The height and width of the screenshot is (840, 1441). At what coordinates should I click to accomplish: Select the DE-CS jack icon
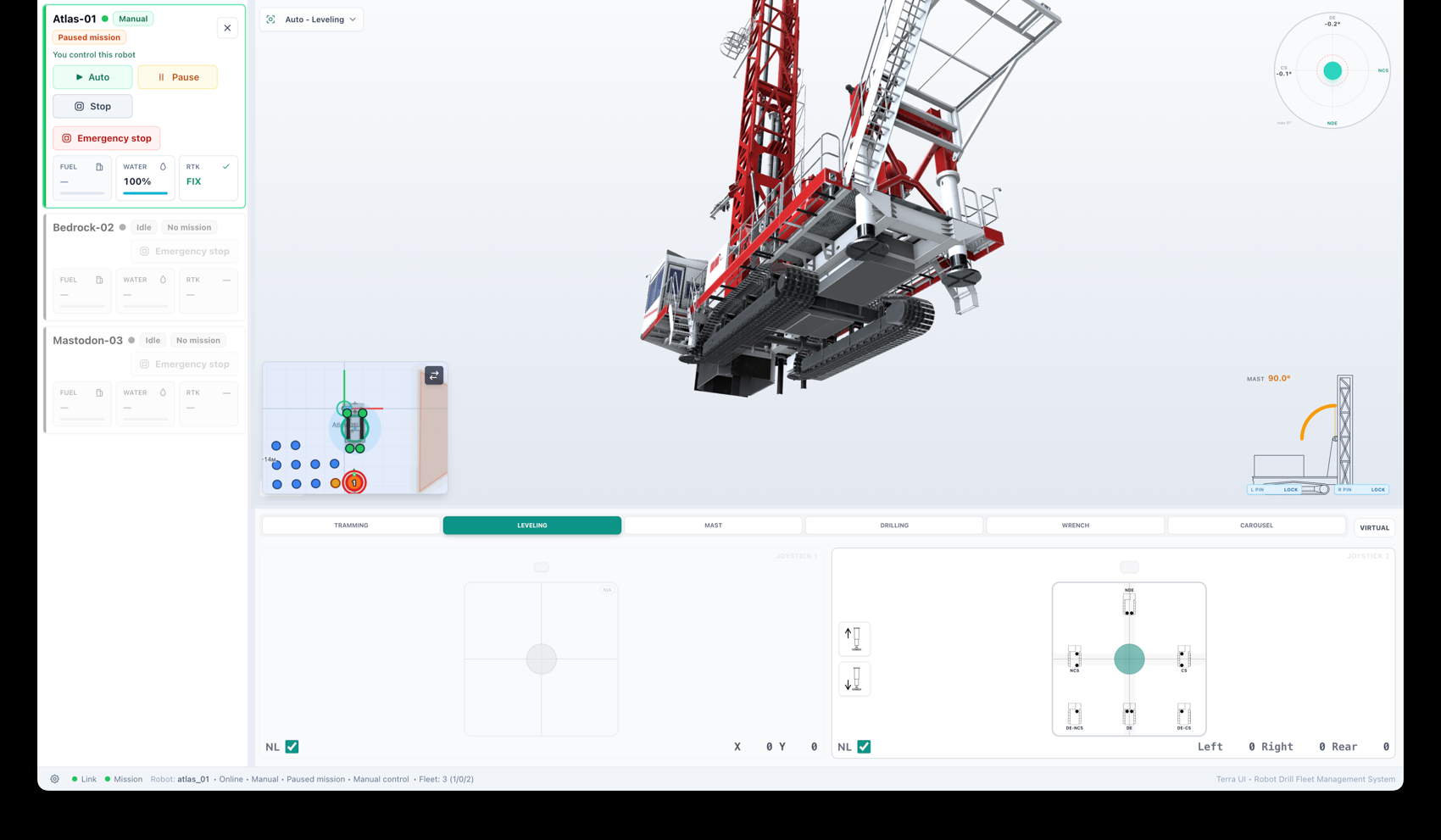(x=1184, y=716)
